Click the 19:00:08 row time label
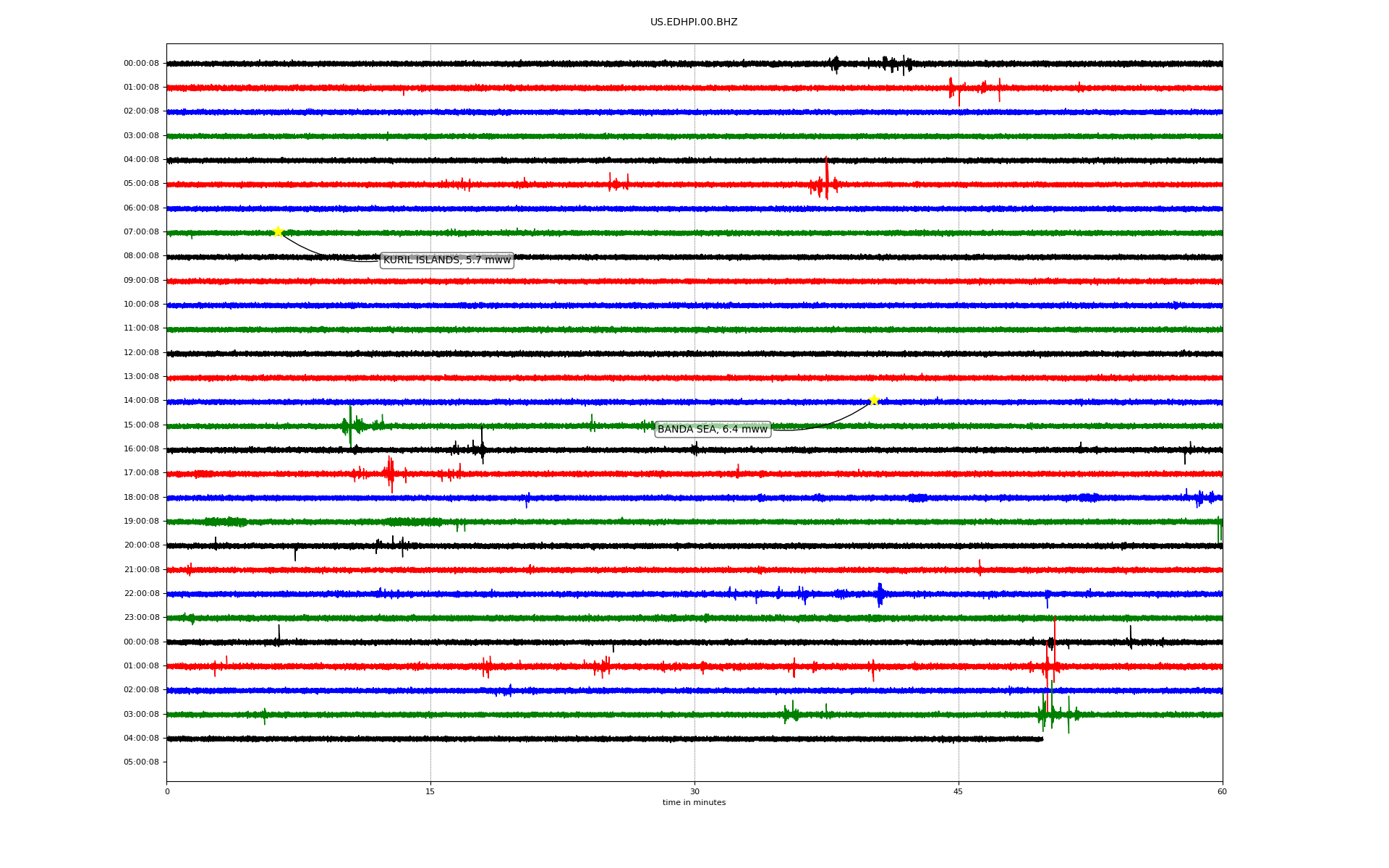Screen dimensions: 1389x868 click(x=141, y=522)
